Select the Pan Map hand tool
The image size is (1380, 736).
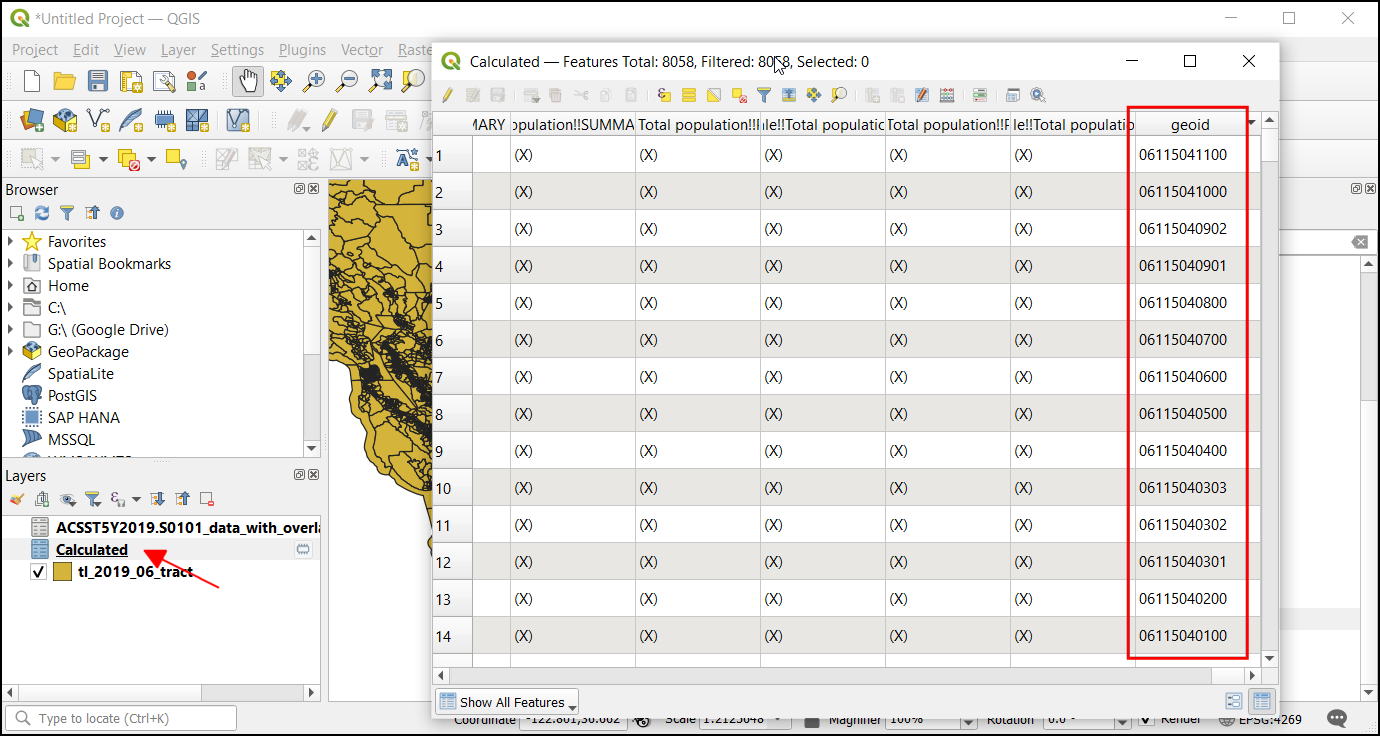click(x=247, y=81)
